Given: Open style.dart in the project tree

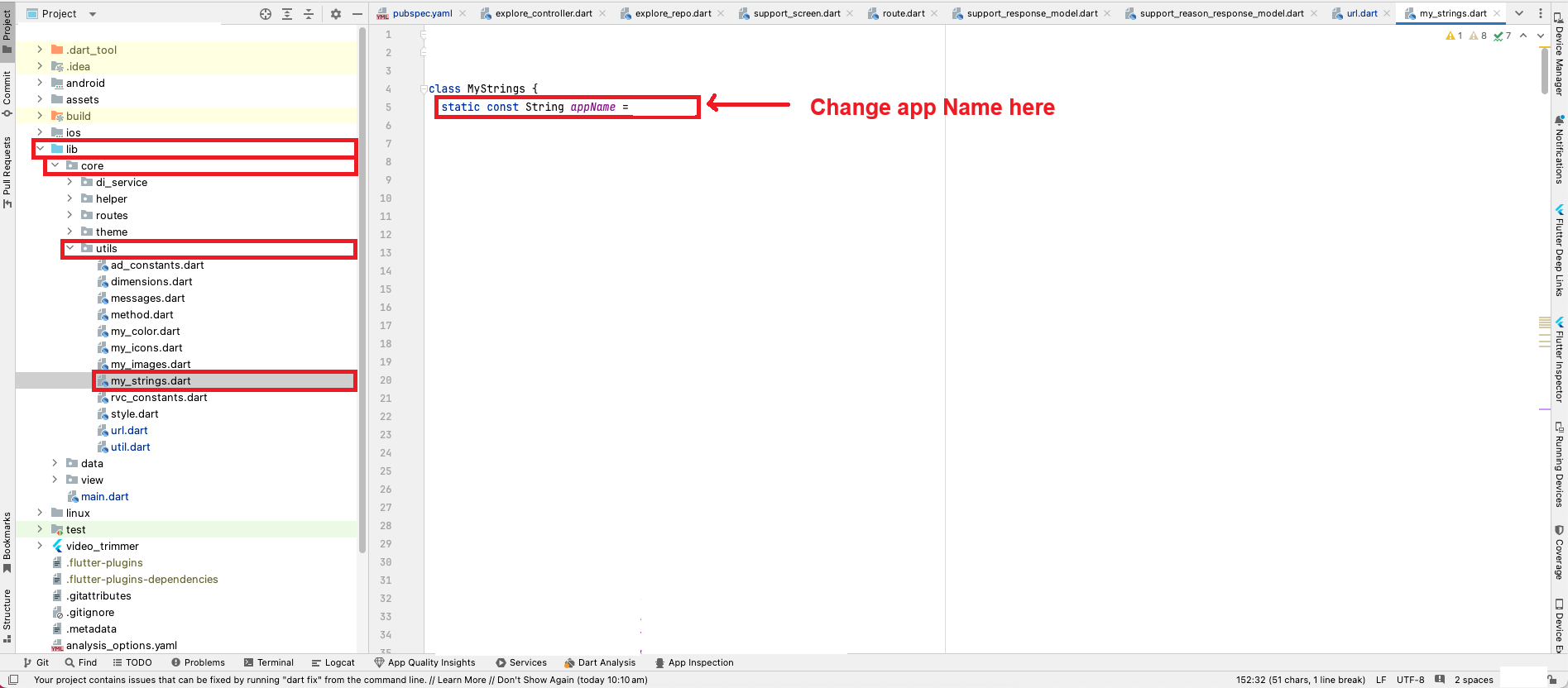Looking at the screenshot, I should [x=134, y=413].
